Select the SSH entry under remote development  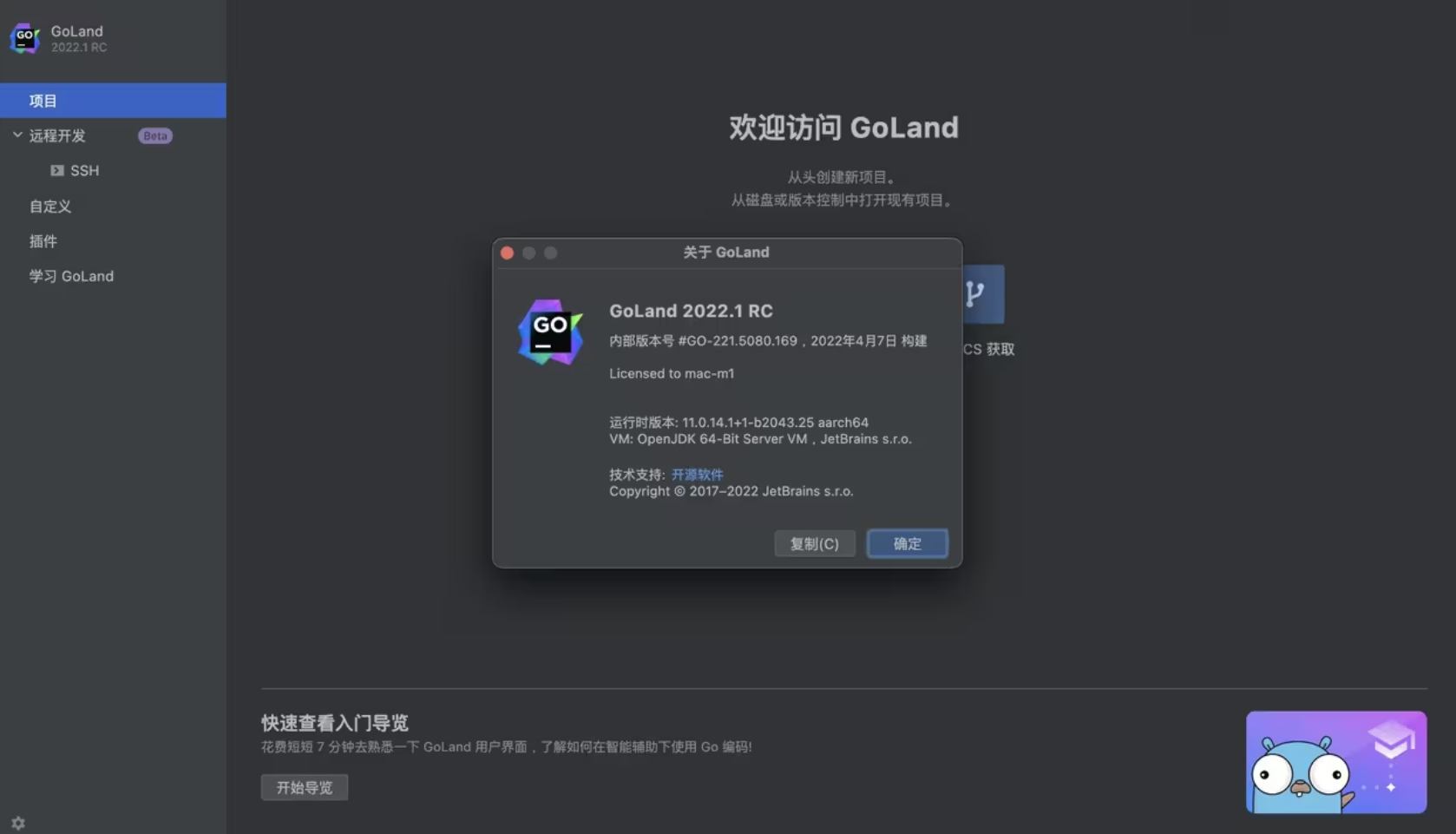(x=84, y=171)
